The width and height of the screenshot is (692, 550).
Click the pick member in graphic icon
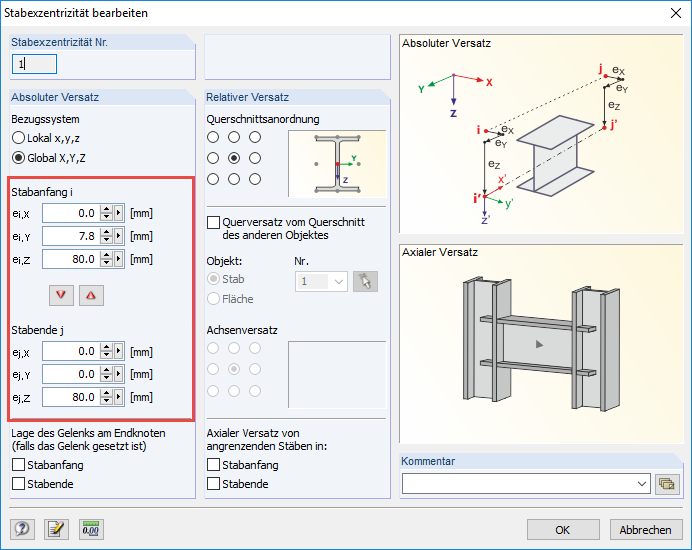coord(365,281)
